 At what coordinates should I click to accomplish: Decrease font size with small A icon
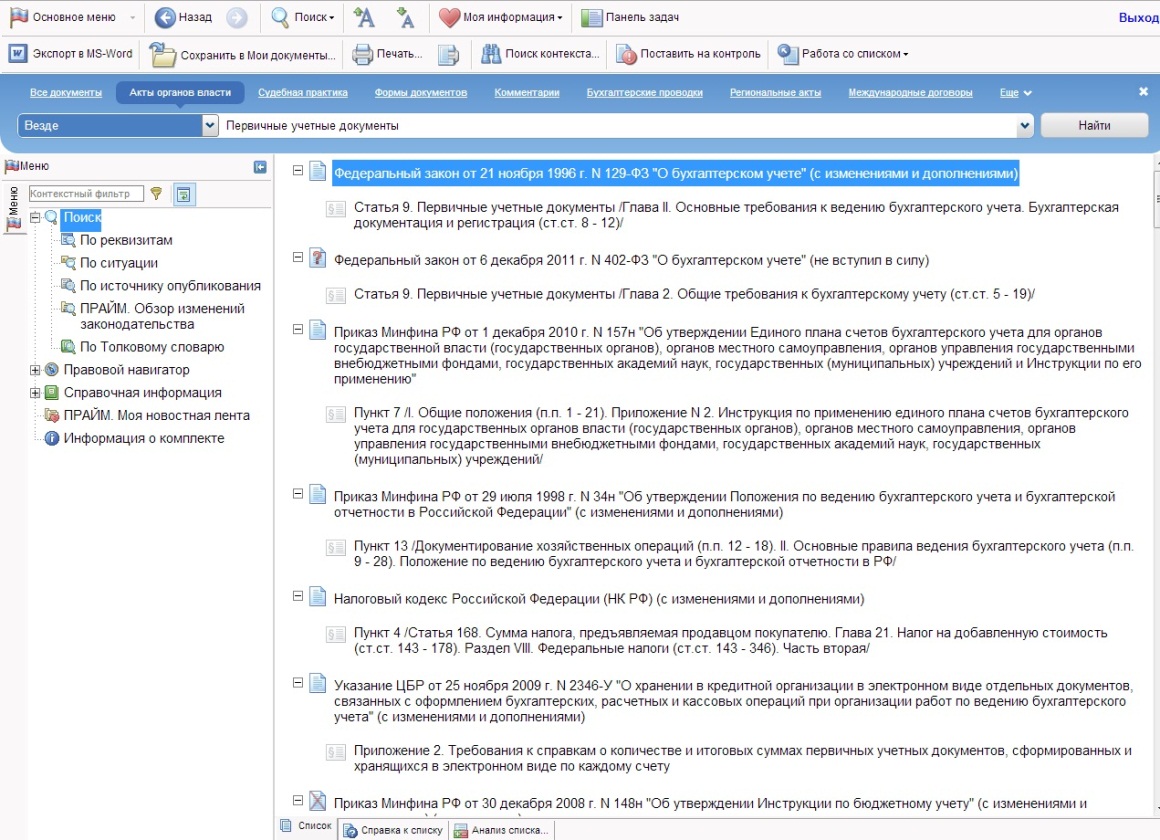click(405, 17)
